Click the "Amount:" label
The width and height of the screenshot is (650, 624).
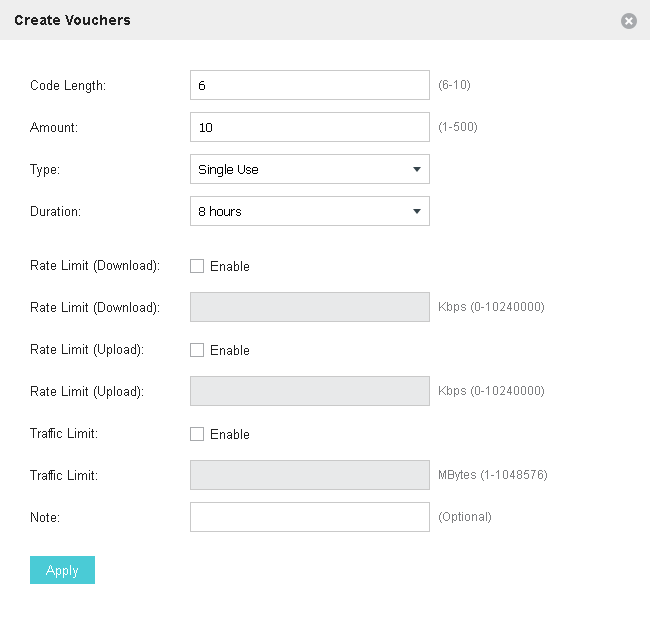coord(54,128)
